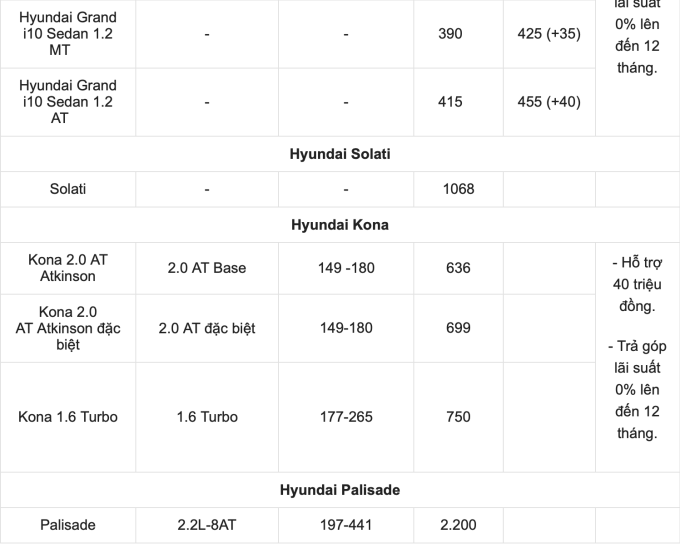Click the Hyundai Grand i10 Sedan 1.2 MT cell

tap(68, 34)
